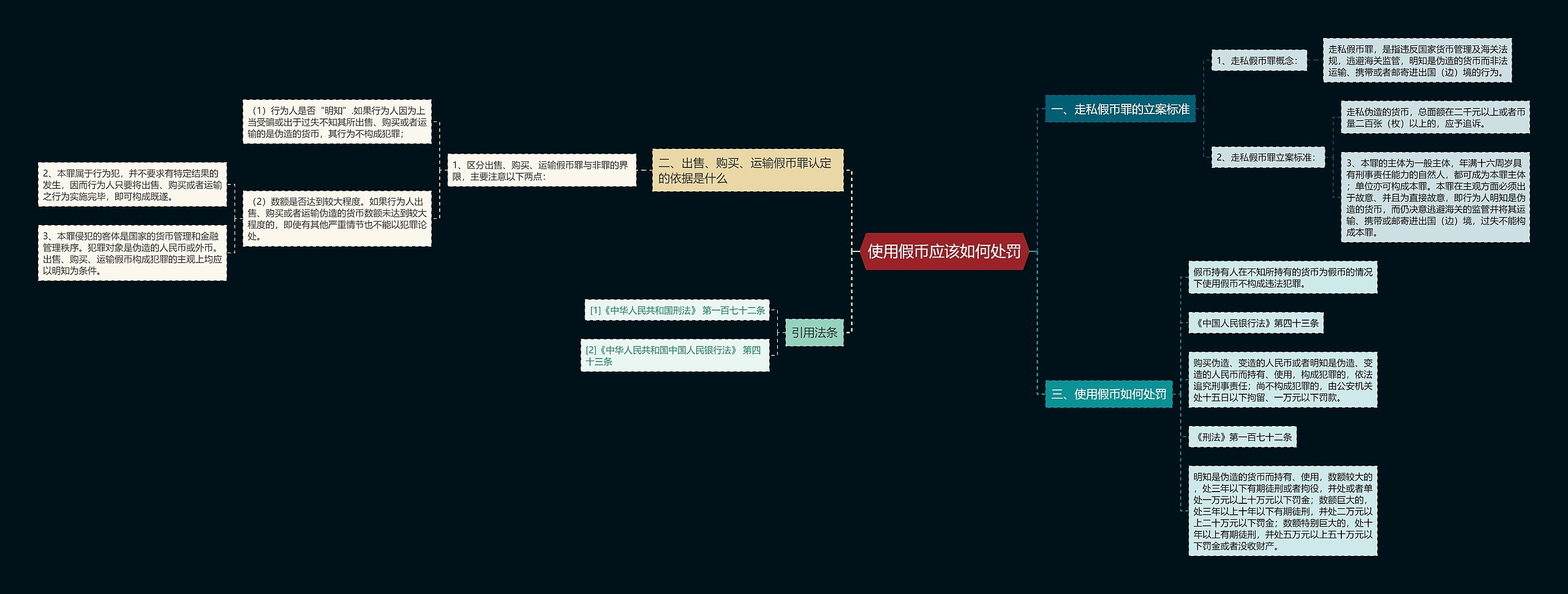Select node 《刑法》第一百七十二条
The width and height of the screenshot is (1568, 594).
tap(1242, 437)
